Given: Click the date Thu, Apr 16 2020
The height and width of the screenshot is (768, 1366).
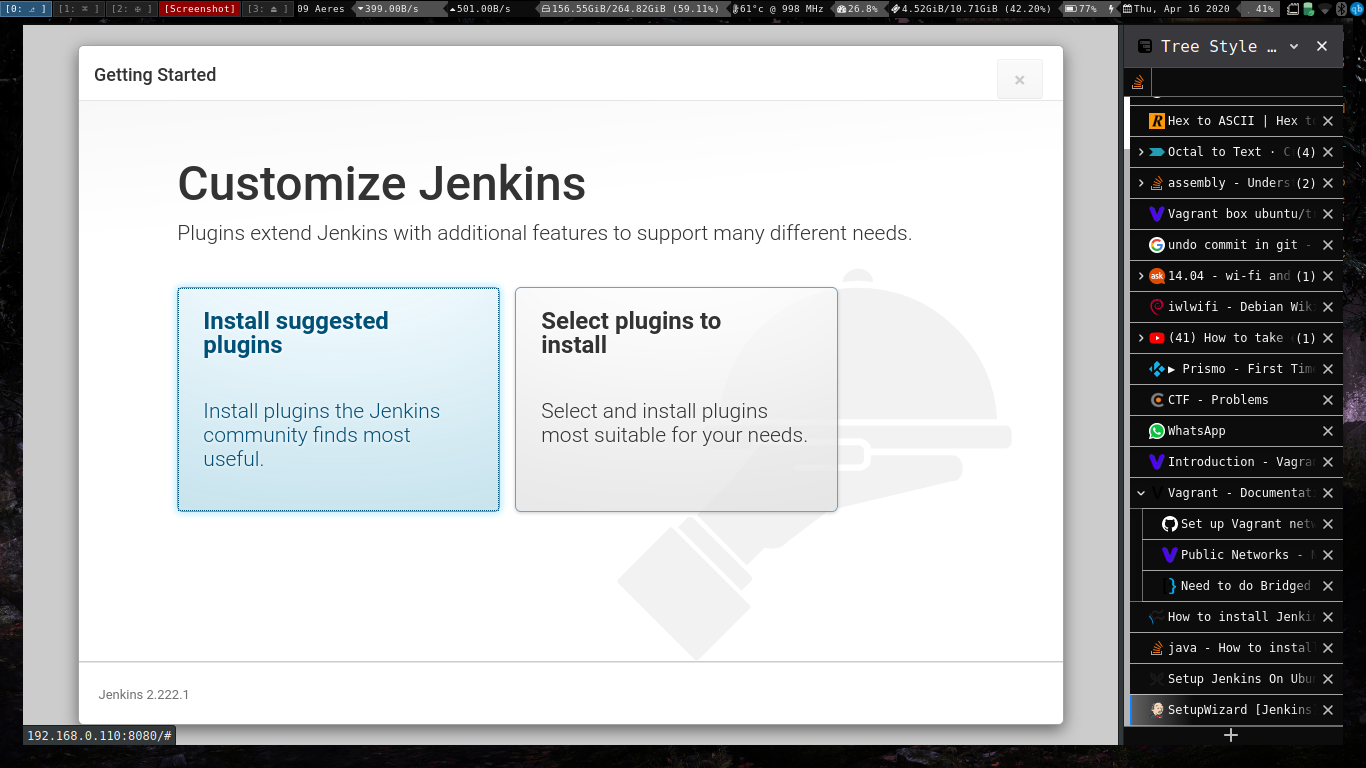Looking at the screenshot, I should click(x=1176, y=9).
